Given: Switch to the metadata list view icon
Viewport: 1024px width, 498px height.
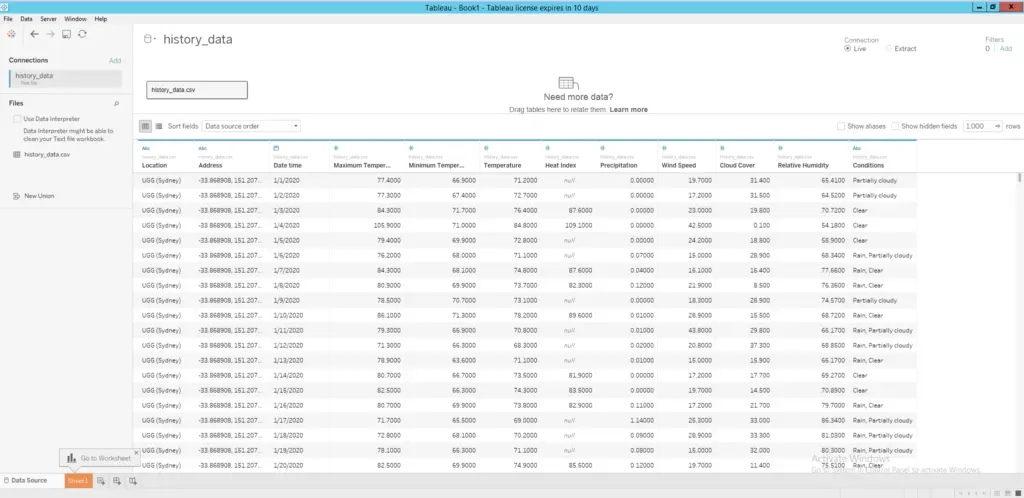Looking at the screenshot, I should 159,126.
